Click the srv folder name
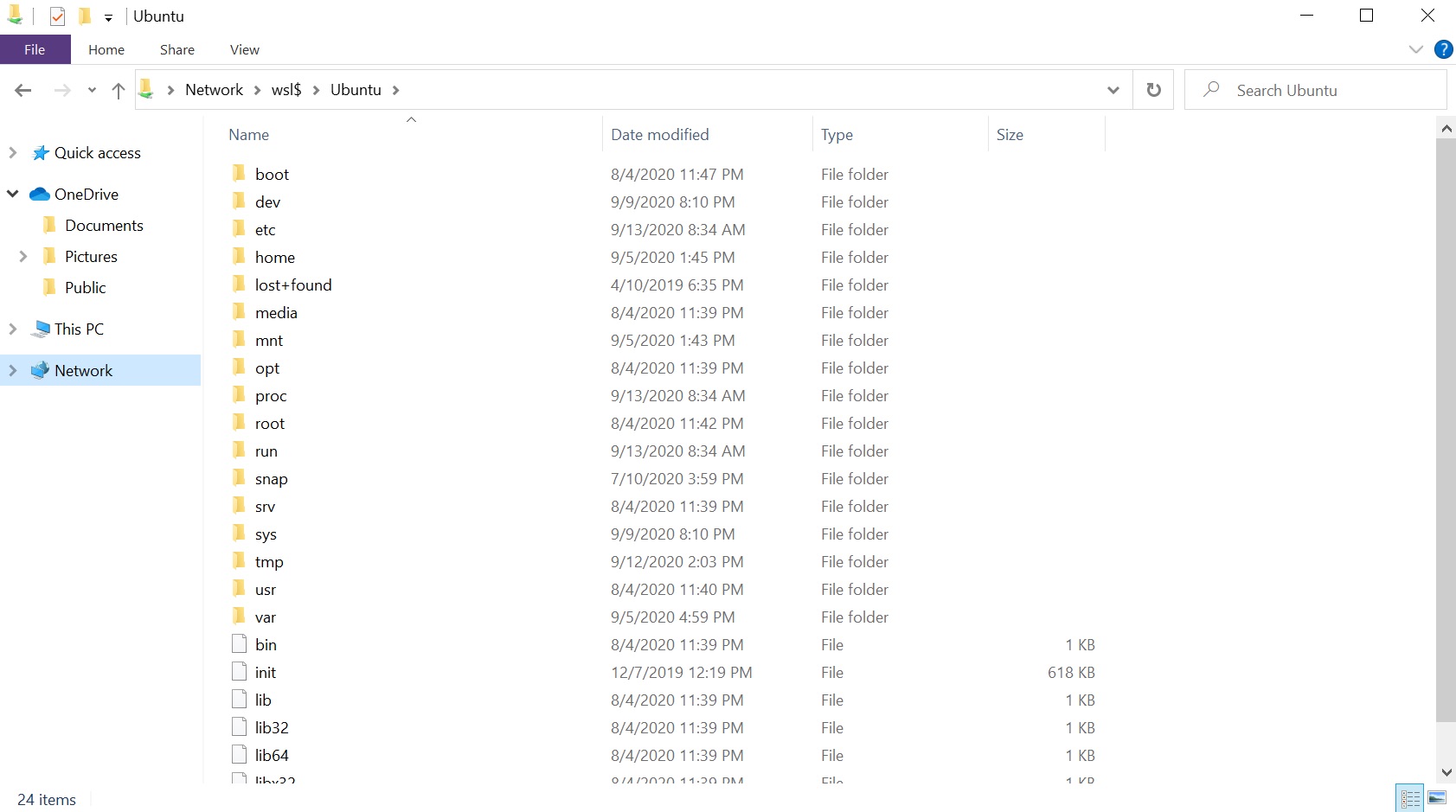Viewport: 1456px width, 812px height. 265,507
